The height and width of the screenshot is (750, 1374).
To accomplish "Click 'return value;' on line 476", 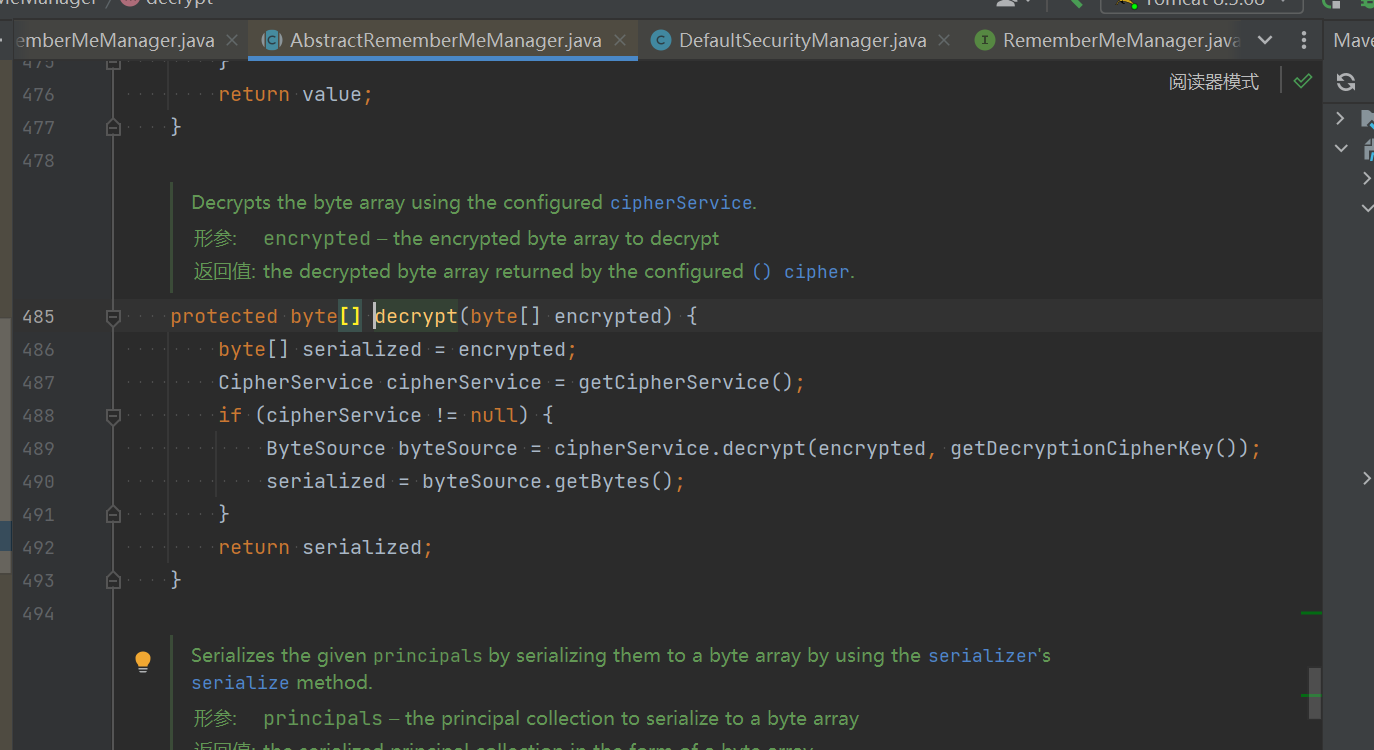I will point(296,95).
